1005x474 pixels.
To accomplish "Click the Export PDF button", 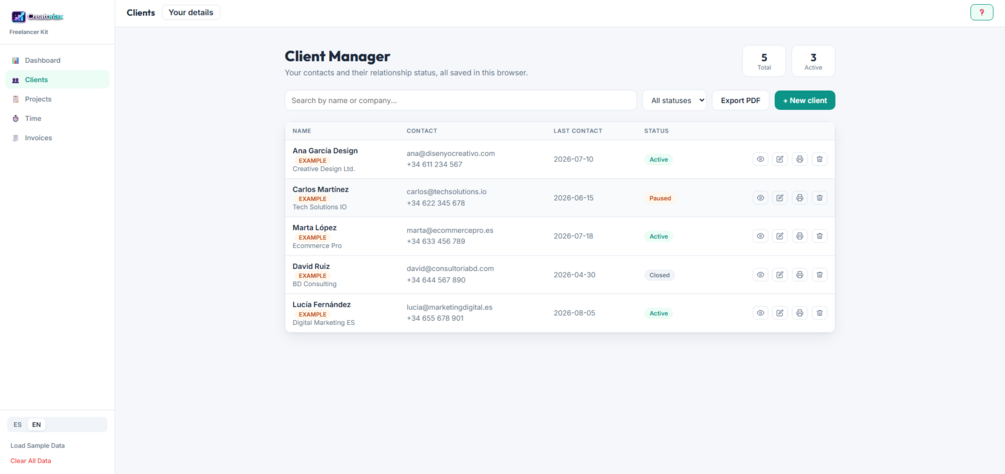I will [740, 100].
